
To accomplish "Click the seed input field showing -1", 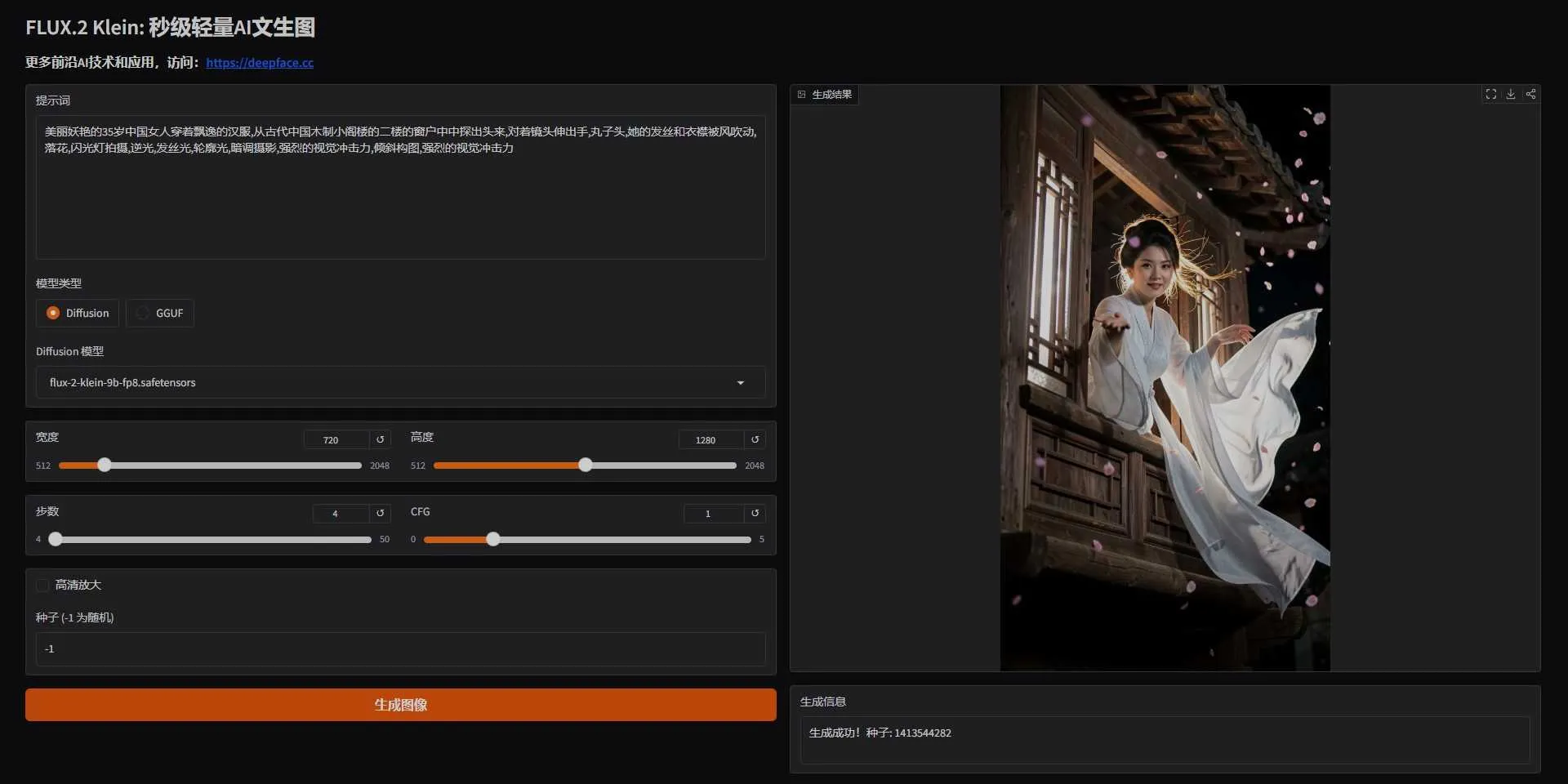I will click(x=399, y=648).
